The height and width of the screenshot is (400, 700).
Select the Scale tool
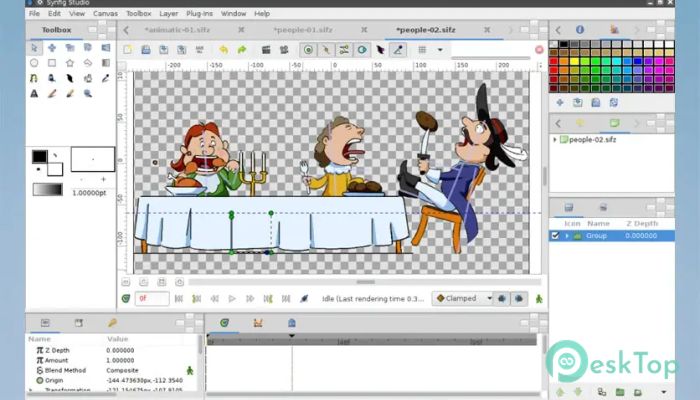(x=70, y=47)
